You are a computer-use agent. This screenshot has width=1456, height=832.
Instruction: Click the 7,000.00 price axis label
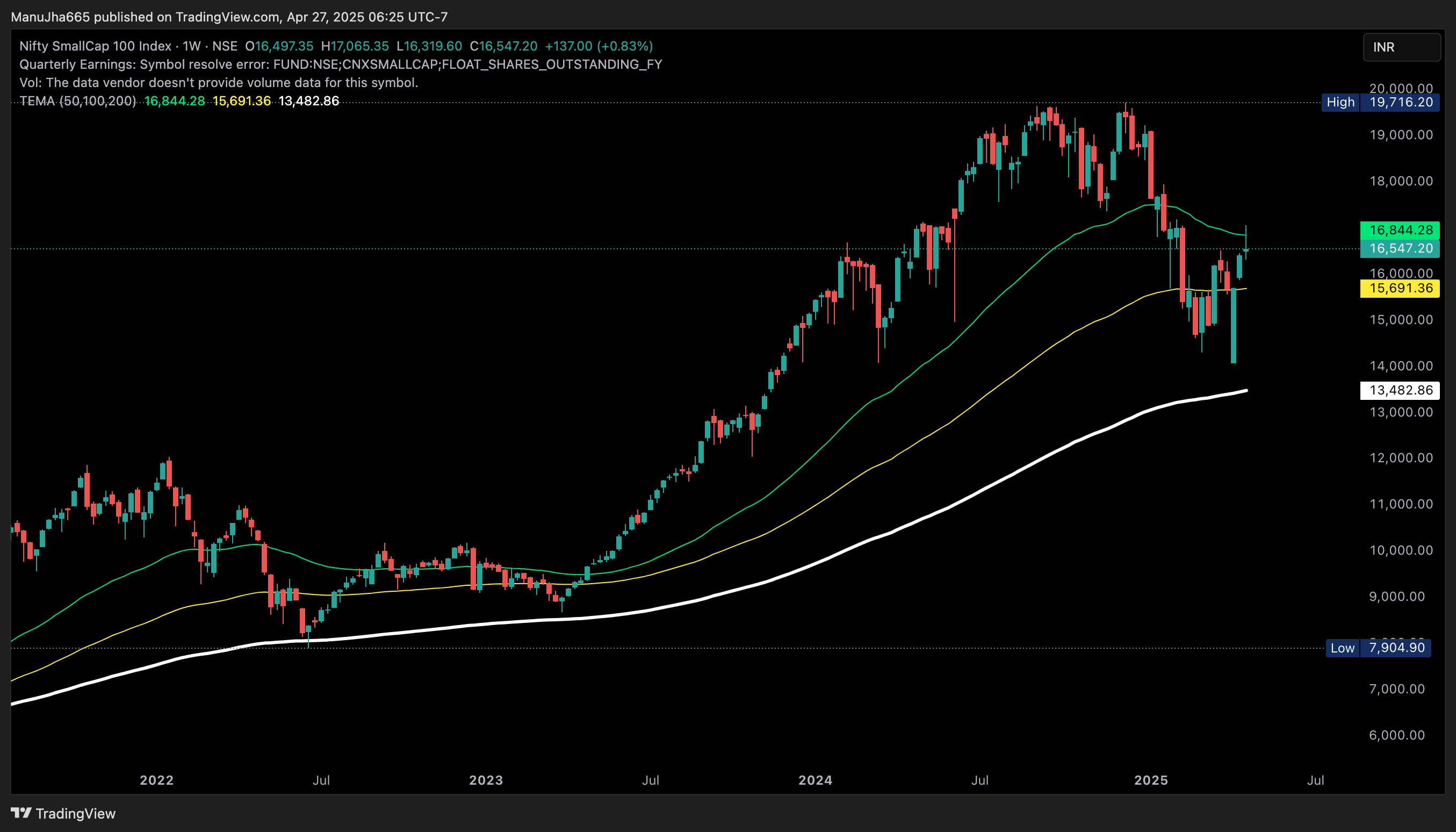point(1396,688)
